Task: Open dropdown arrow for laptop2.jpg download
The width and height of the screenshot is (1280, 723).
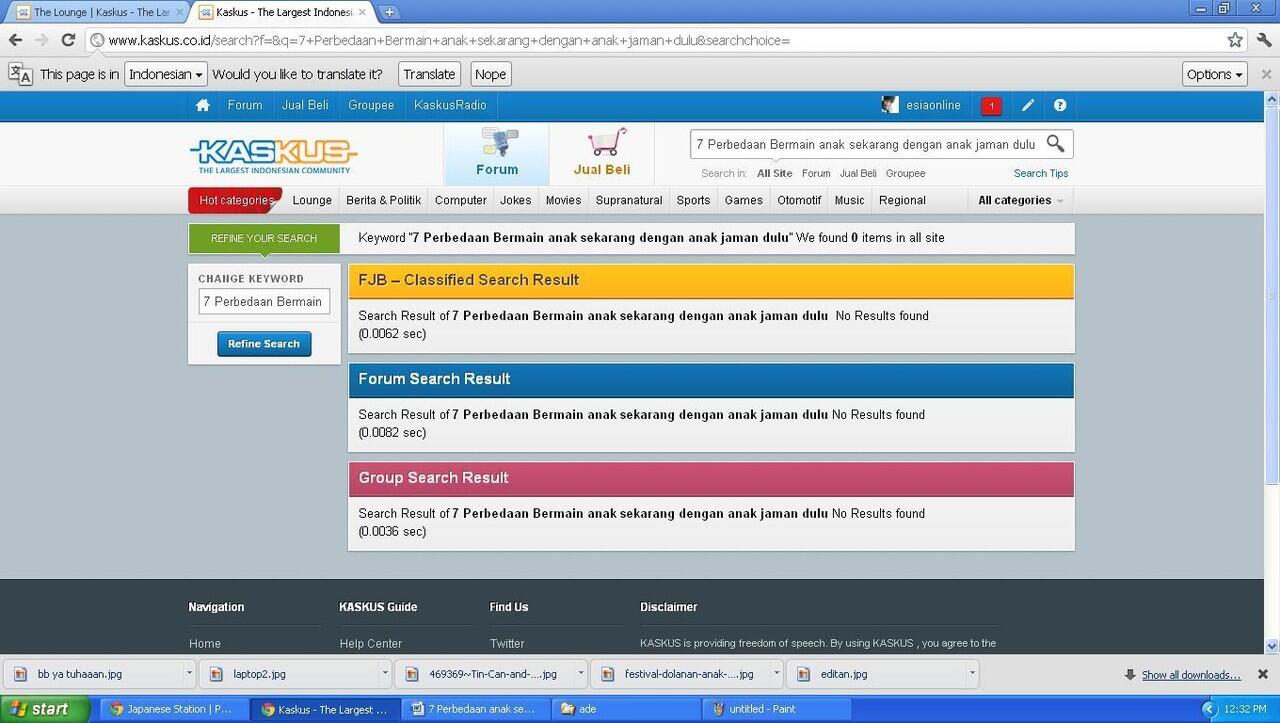Action: click(x=384, y=674)
